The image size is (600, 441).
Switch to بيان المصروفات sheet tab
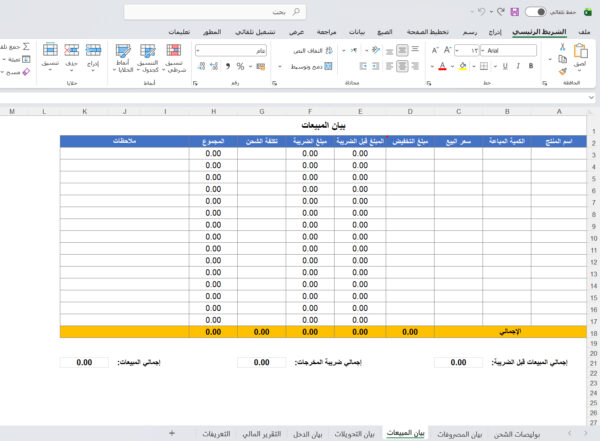(460, 434)
